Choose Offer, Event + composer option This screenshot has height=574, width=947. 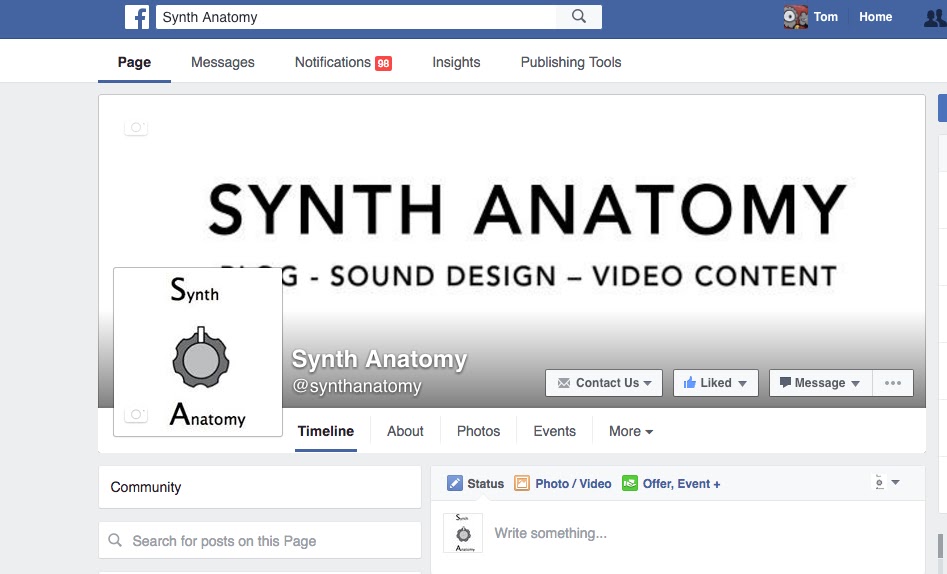tap(671, 484)
